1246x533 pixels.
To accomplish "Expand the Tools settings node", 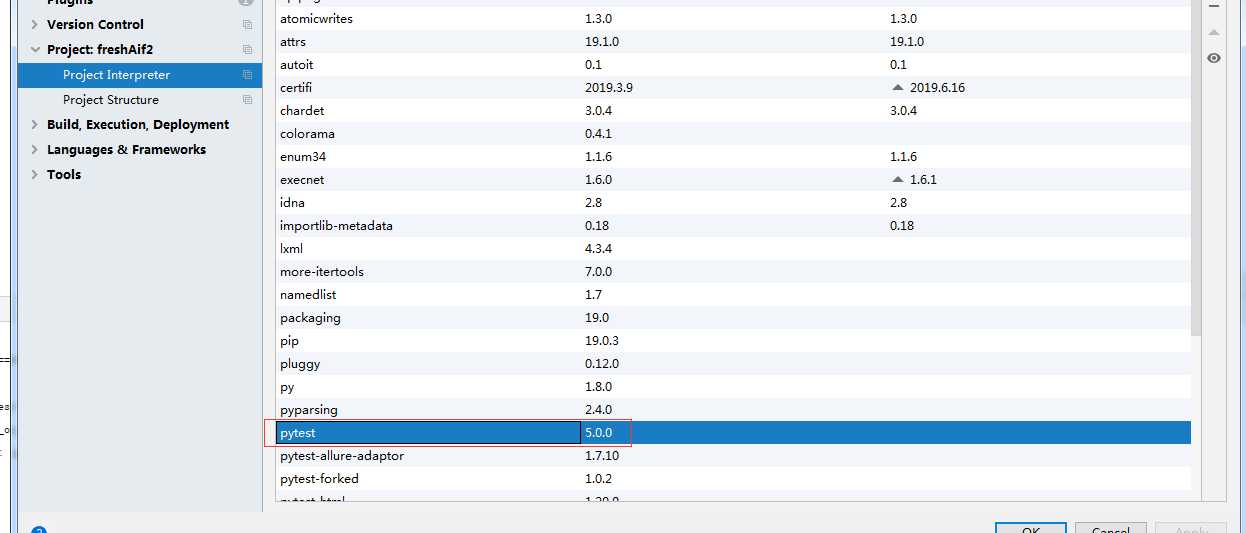I will click(x=34, y=174).
